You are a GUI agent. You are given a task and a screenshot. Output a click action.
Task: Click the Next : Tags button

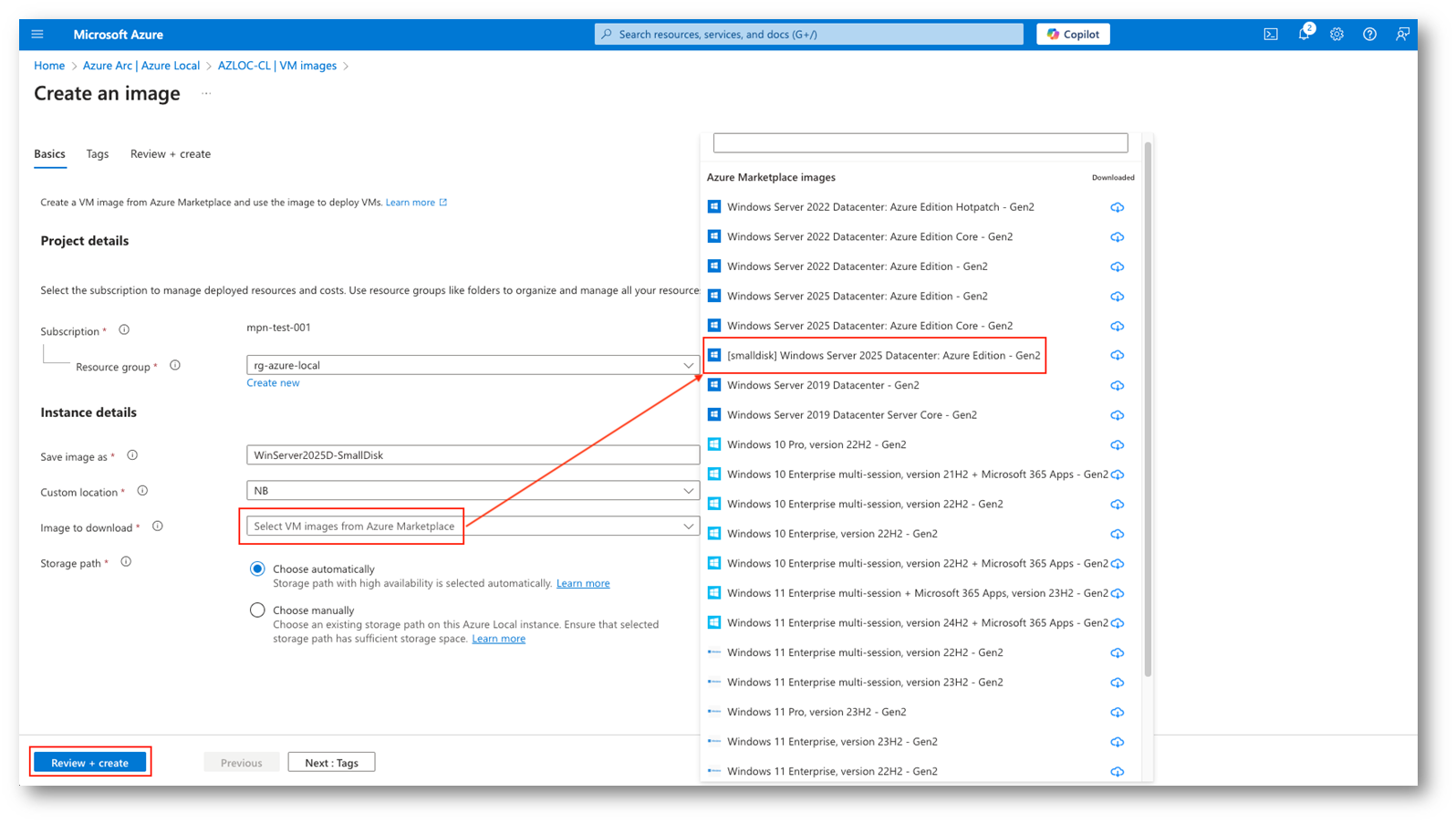pyautogui.click(x=331, y=763)
